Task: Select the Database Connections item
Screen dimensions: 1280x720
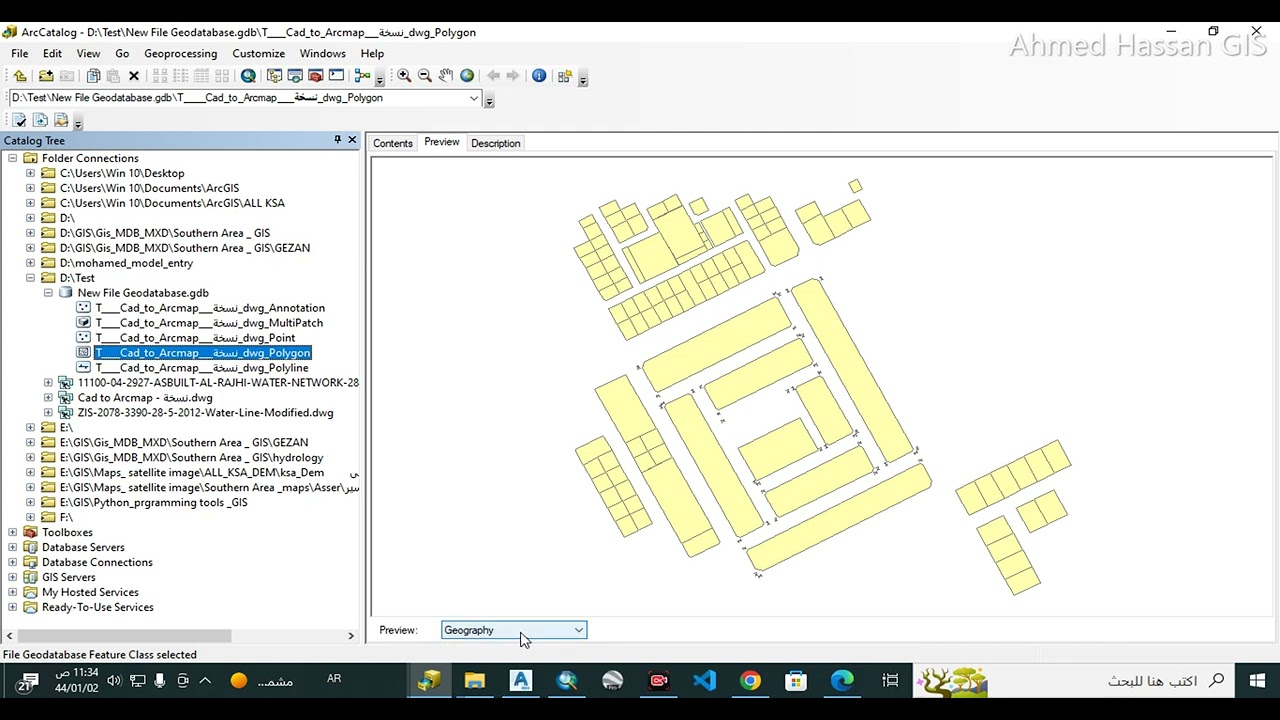Action: pos(97,562)
